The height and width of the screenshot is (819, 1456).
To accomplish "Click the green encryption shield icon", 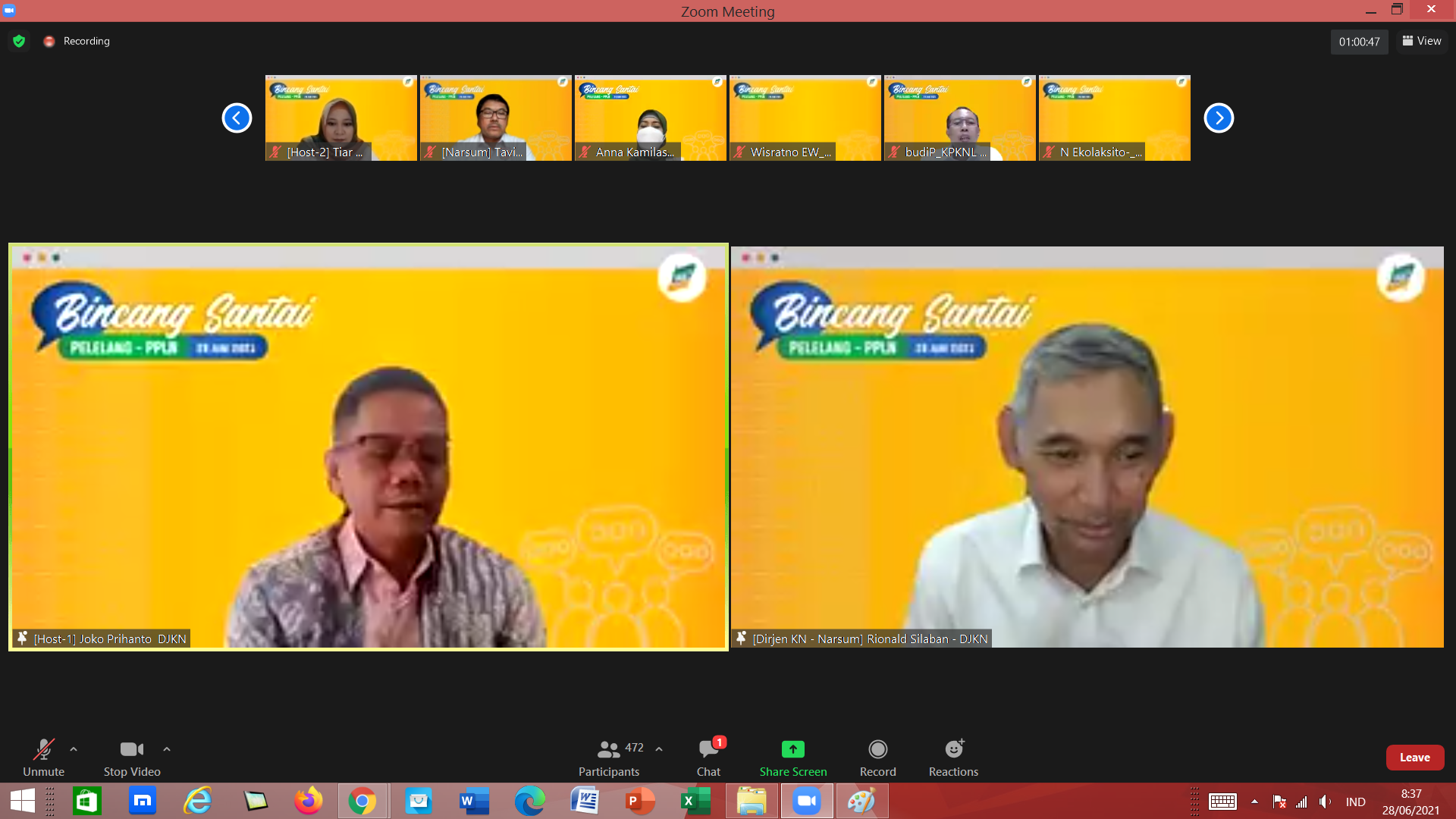I will 17,42.
